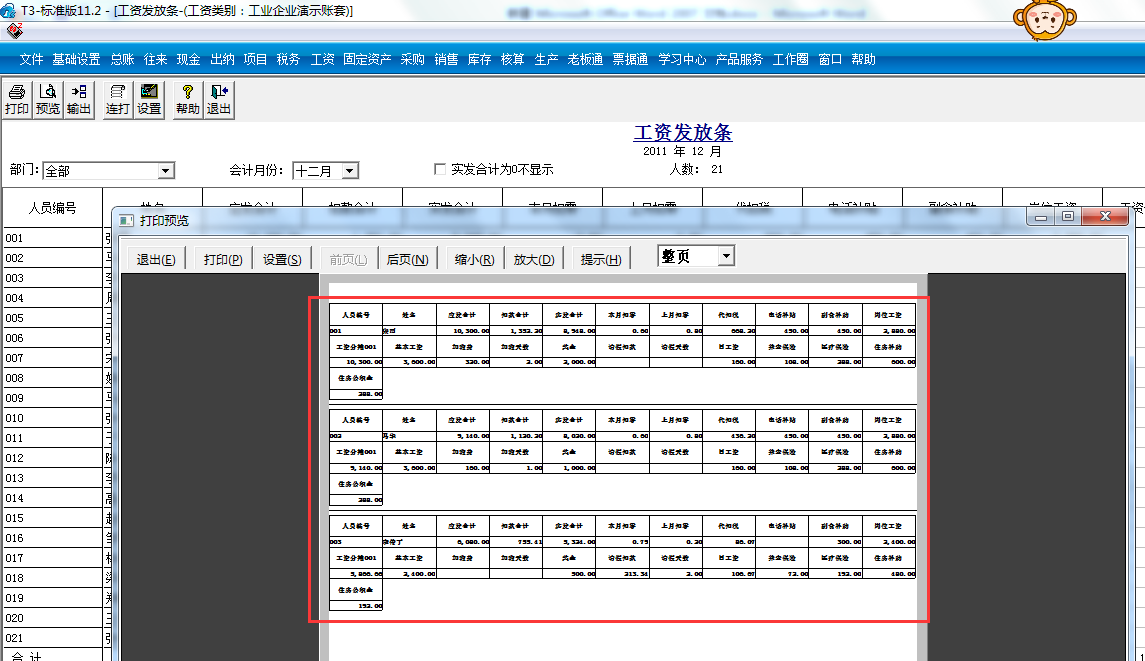Screen dimensions: 1145x661
Task: Open the 会计月份 month dropdown
Action: pyautogui.click(x=349, y=171)
